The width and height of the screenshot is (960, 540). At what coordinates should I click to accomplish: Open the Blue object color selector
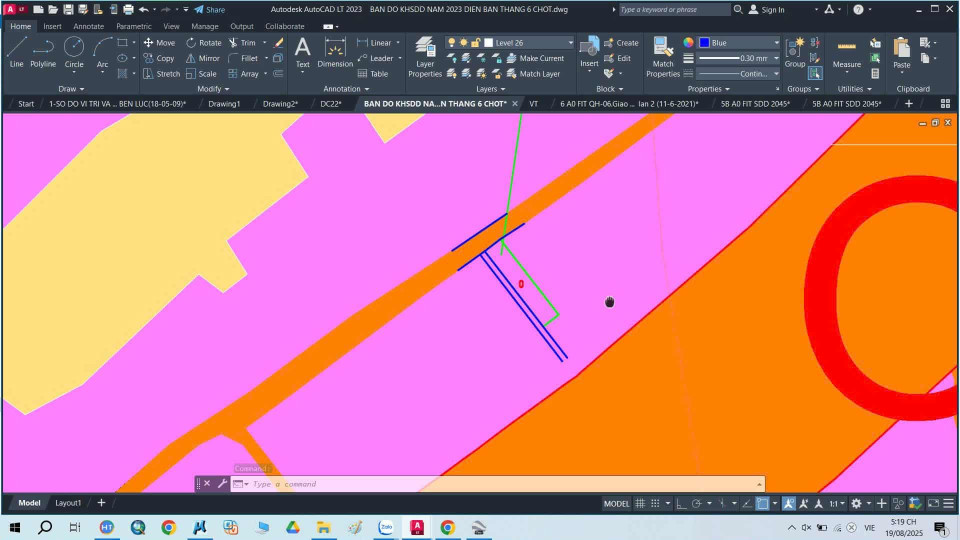[x=738, y=43]
